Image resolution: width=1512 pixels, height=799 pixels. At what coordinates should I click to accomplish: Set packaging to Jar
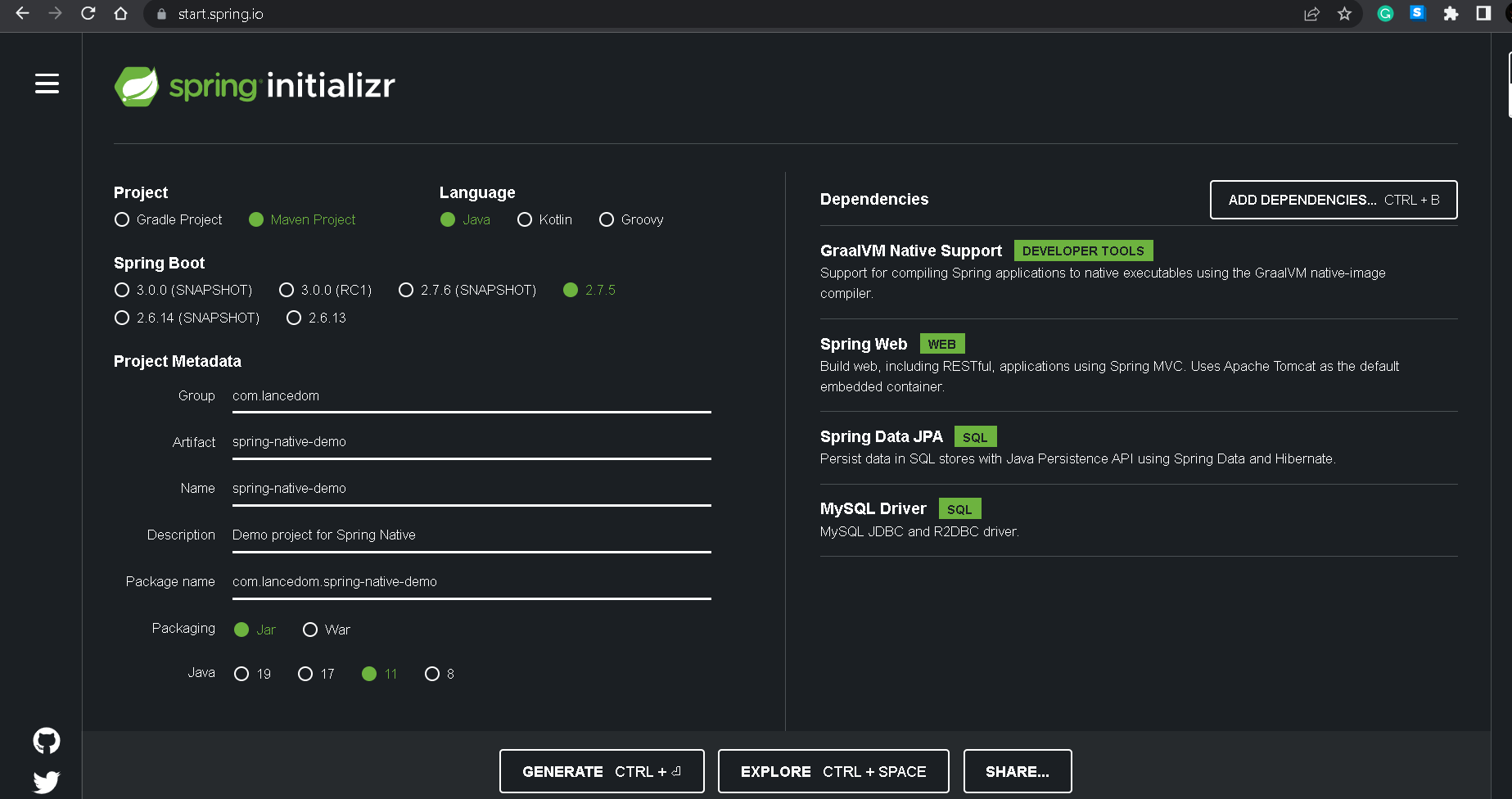255,630
